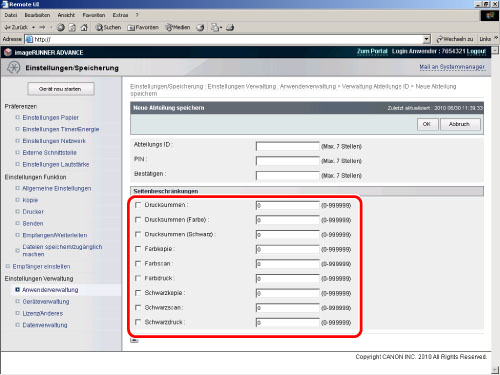Open the Mail an Systemmanager link

tap(452, 67)
